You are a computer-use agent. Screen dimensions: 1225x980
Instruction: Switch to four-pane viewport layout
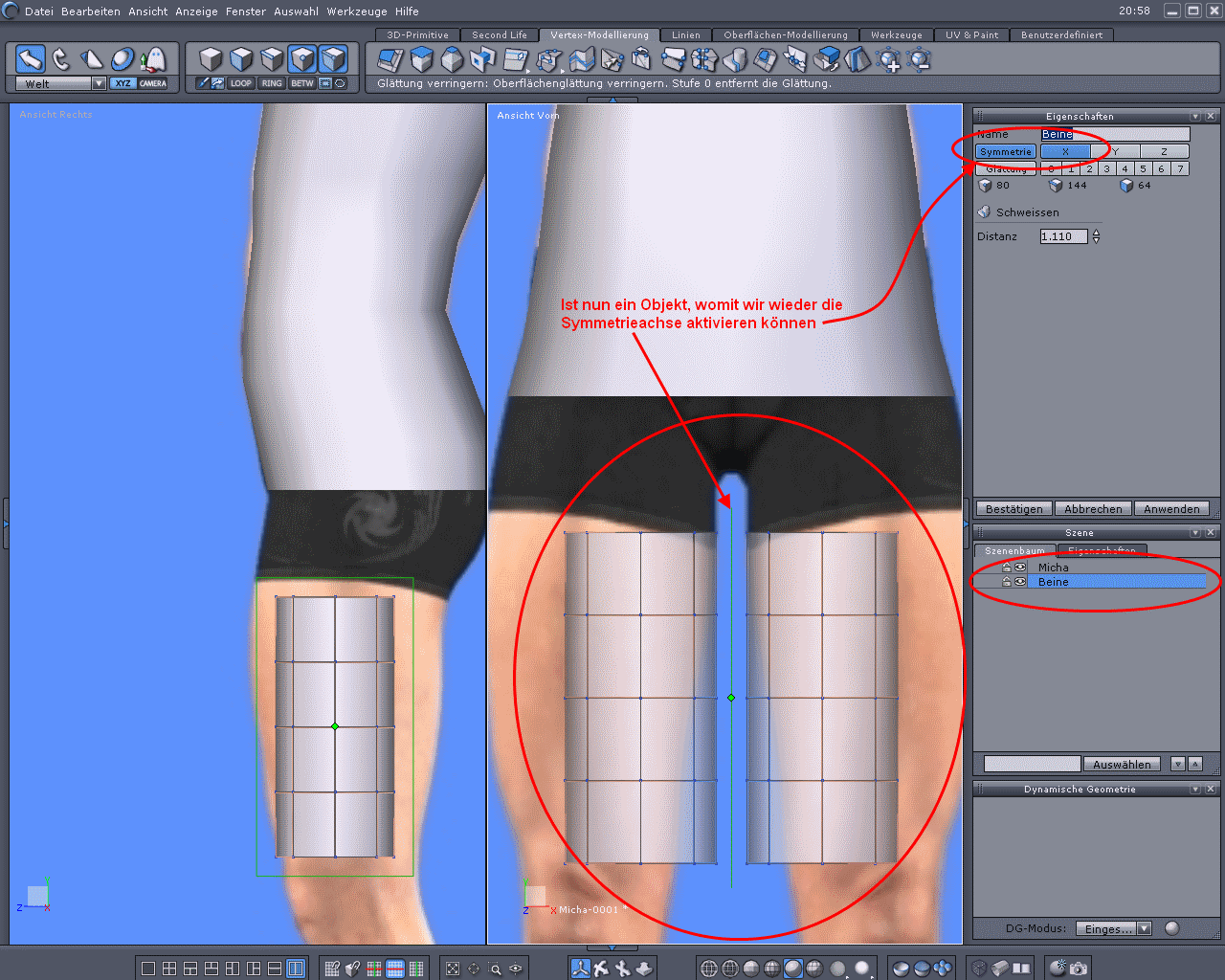(x=169, y=969)
